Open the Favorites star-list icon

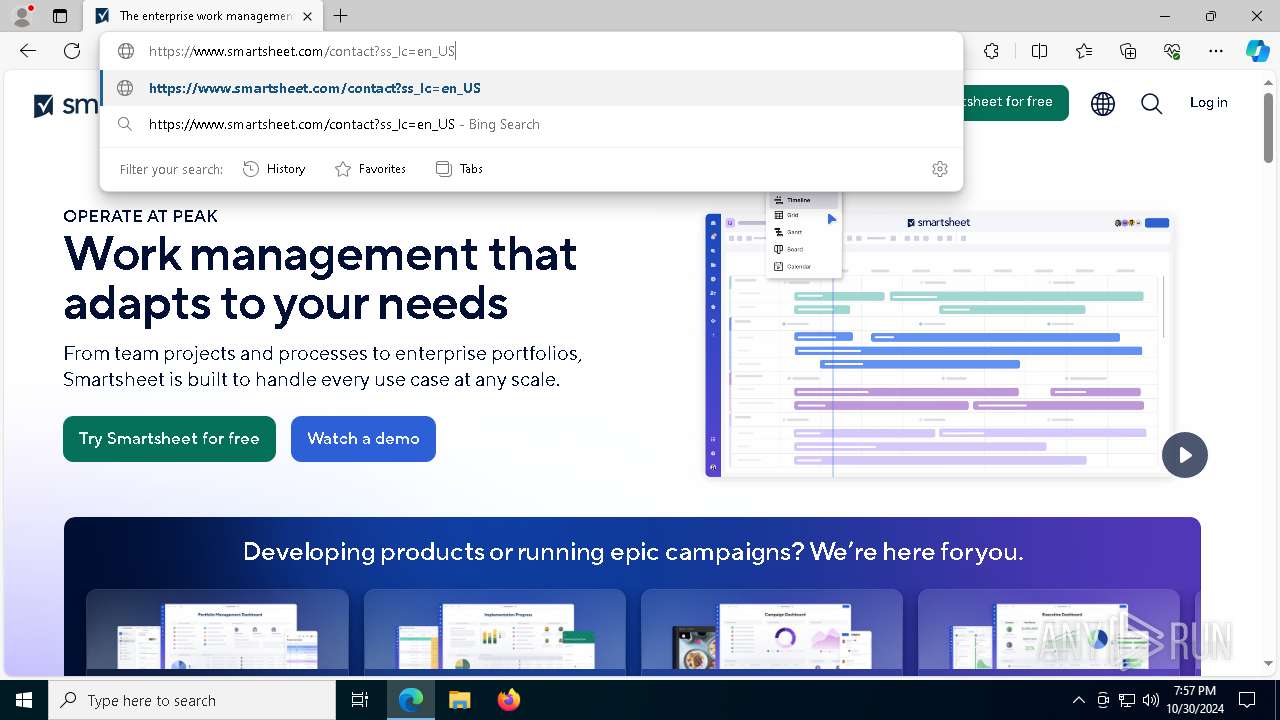click(1084, 51)
